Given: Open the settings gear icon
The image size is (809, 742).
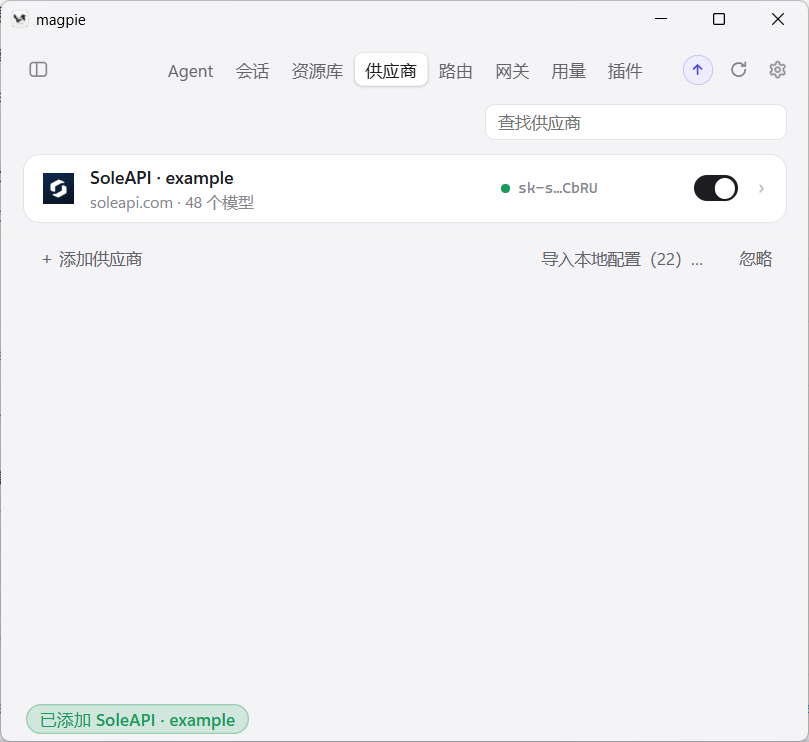Looking at the screenshot, I should (777, 70).
